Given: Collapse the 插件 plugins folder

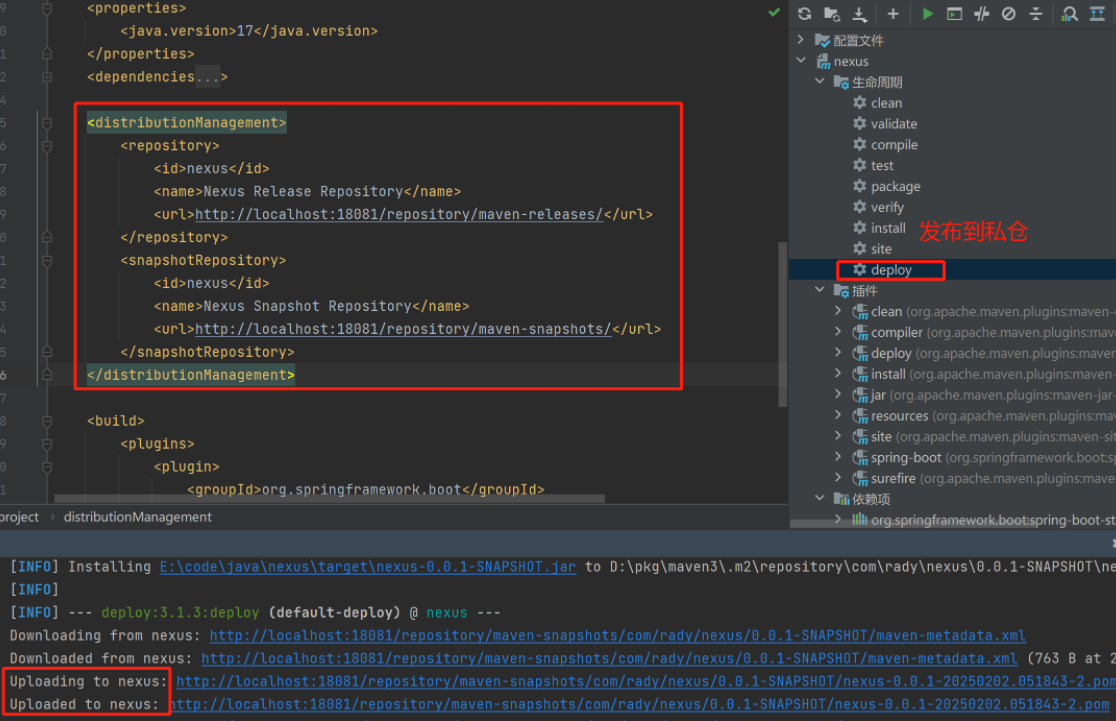Looking at the screenshot, I should [x=819, y=290].
